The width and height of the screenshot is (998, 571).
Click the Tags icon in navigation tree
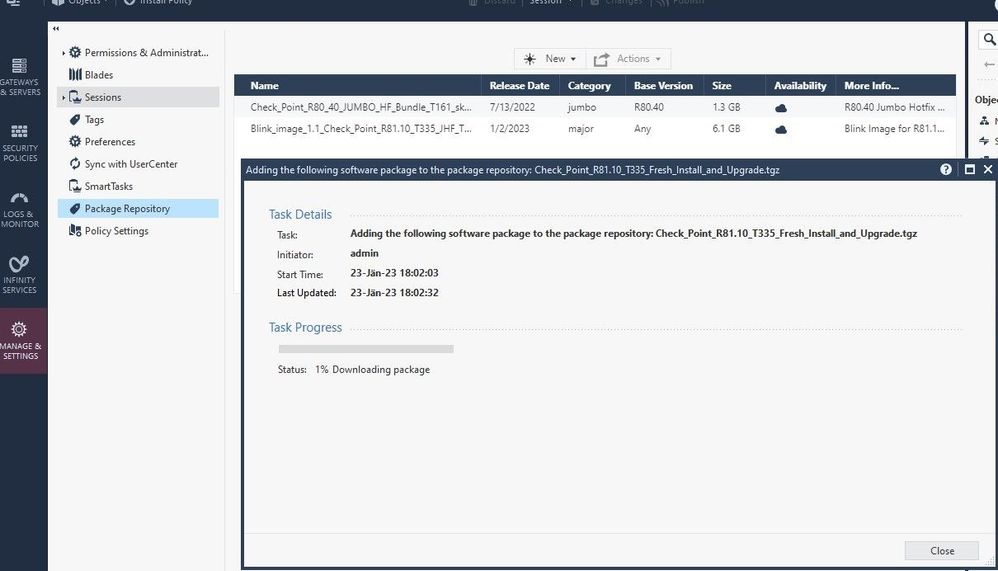point(75,119)
